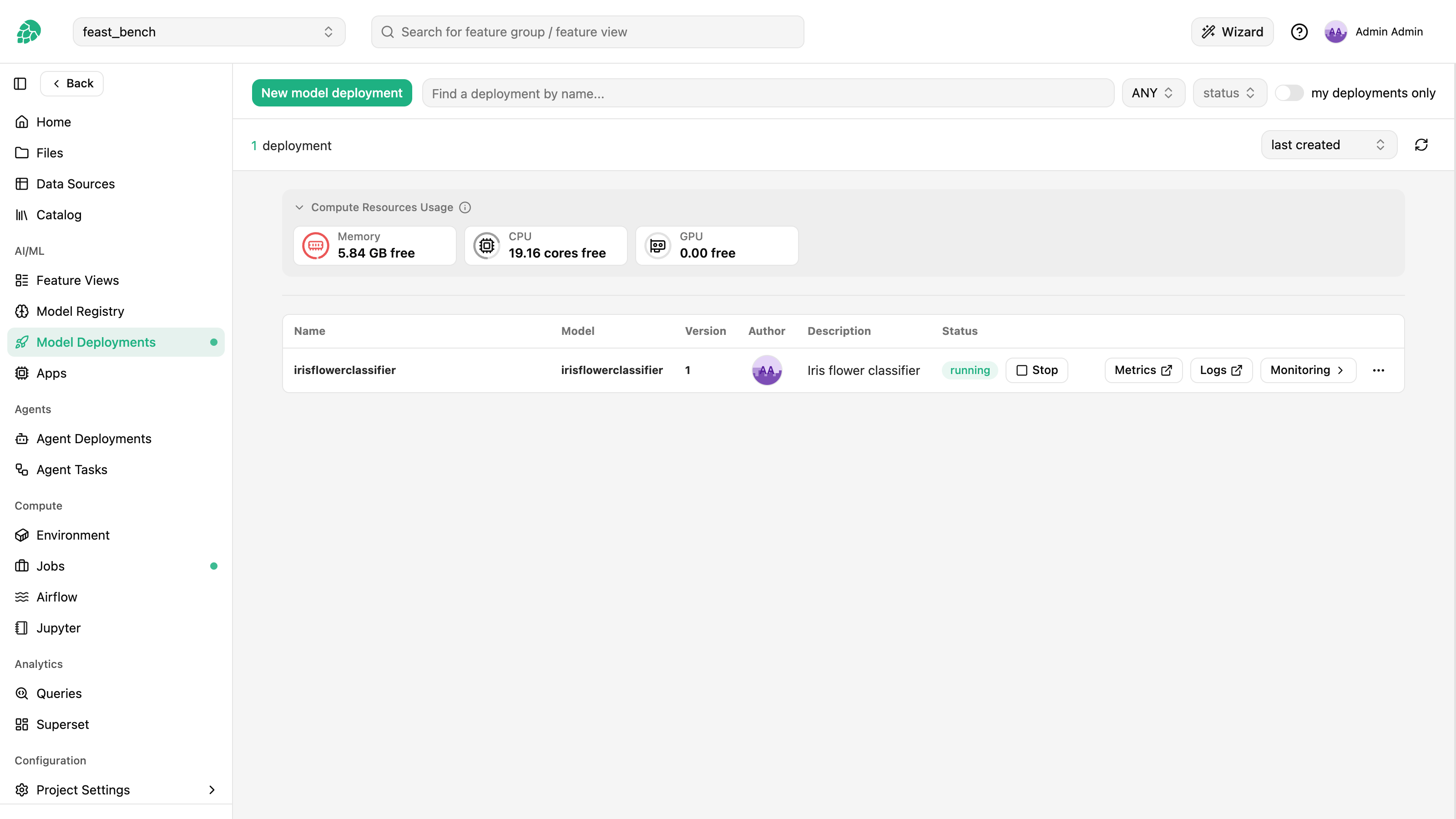Open the last created sort dropdown
Screen dimensions: 1456x819
pos(1329,145)
